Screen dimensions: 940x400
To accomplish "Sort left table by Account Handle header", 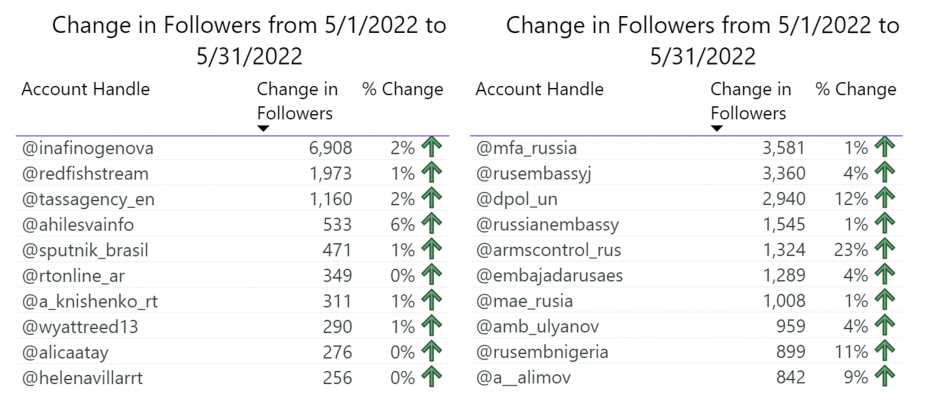I will point(85,90).
